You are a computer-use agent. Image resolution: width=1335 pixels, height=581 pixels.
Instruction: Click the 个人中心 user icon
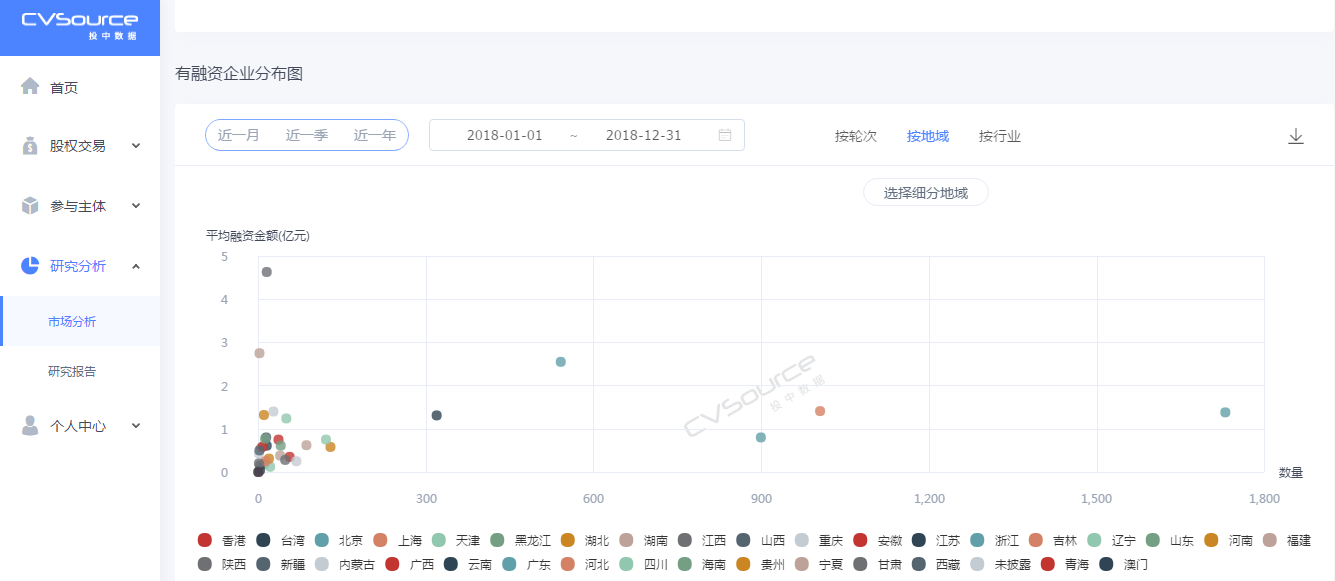[30, 426]
